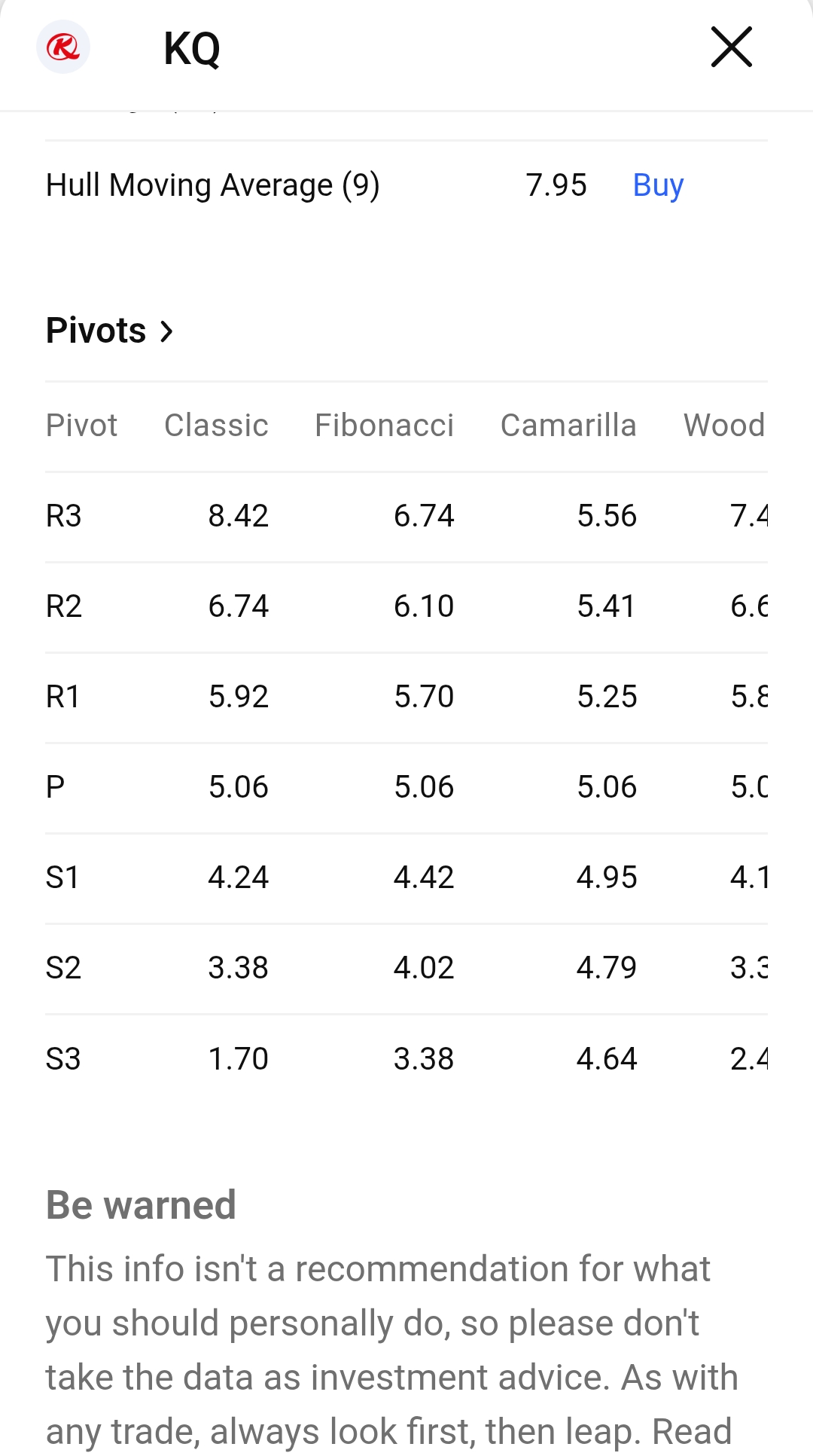This screenshot has width=813, height=1456.
Task: Select the Classic column header
Action: coord(216,426)
